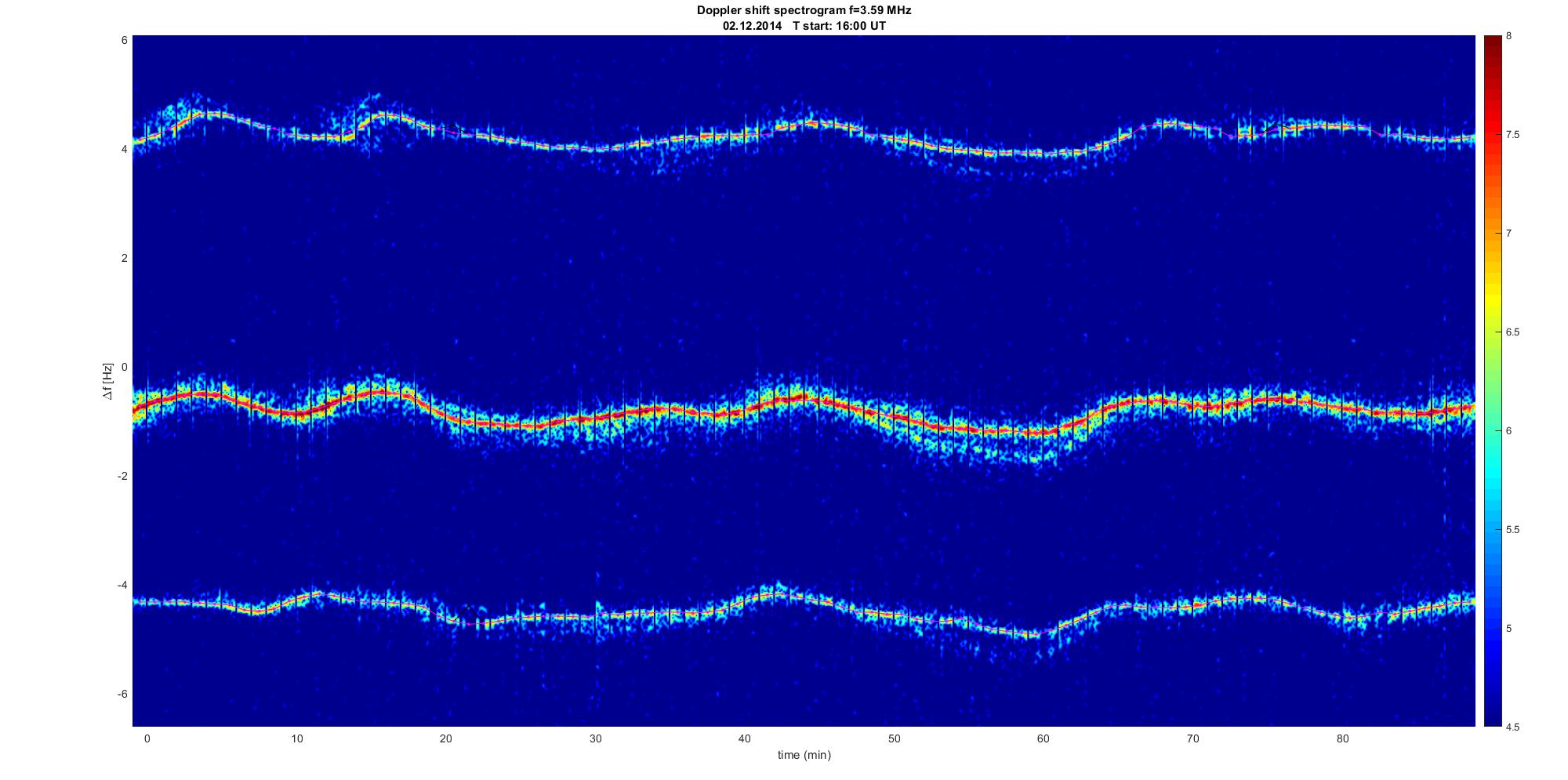
Task: Click x-axis tick label 60
Action: point(1044,738)
